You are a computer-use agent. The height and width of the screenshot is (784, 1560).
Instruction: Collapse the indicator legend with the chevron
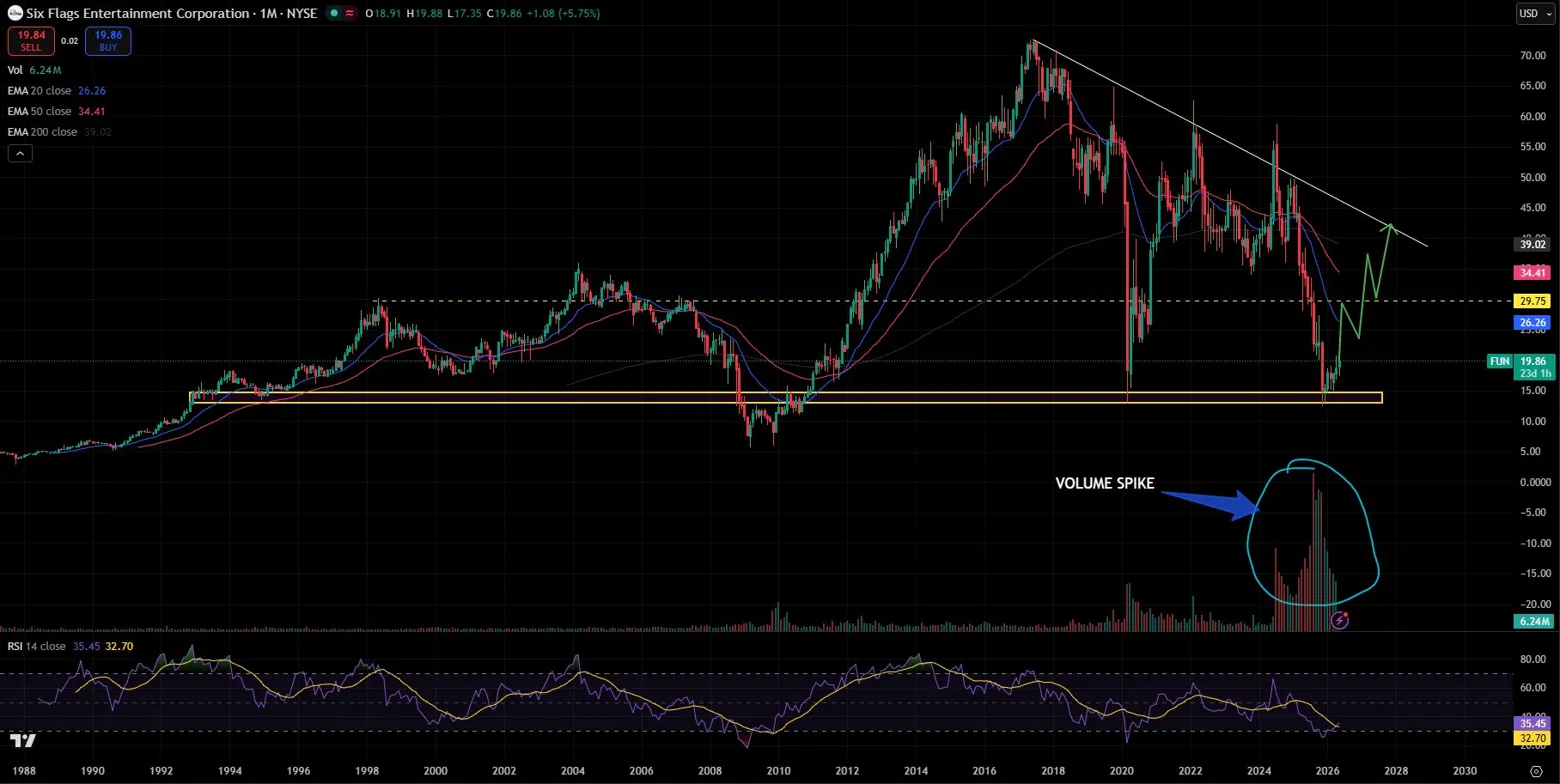coord(21,153)
